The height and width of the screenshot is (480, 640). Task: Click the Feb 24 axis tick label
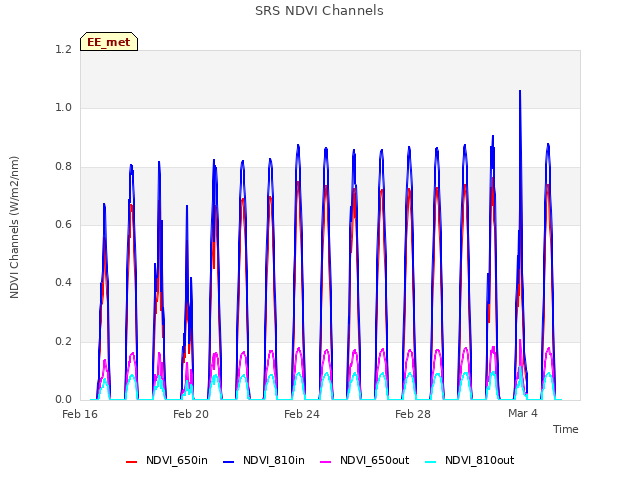pos(302,414)
